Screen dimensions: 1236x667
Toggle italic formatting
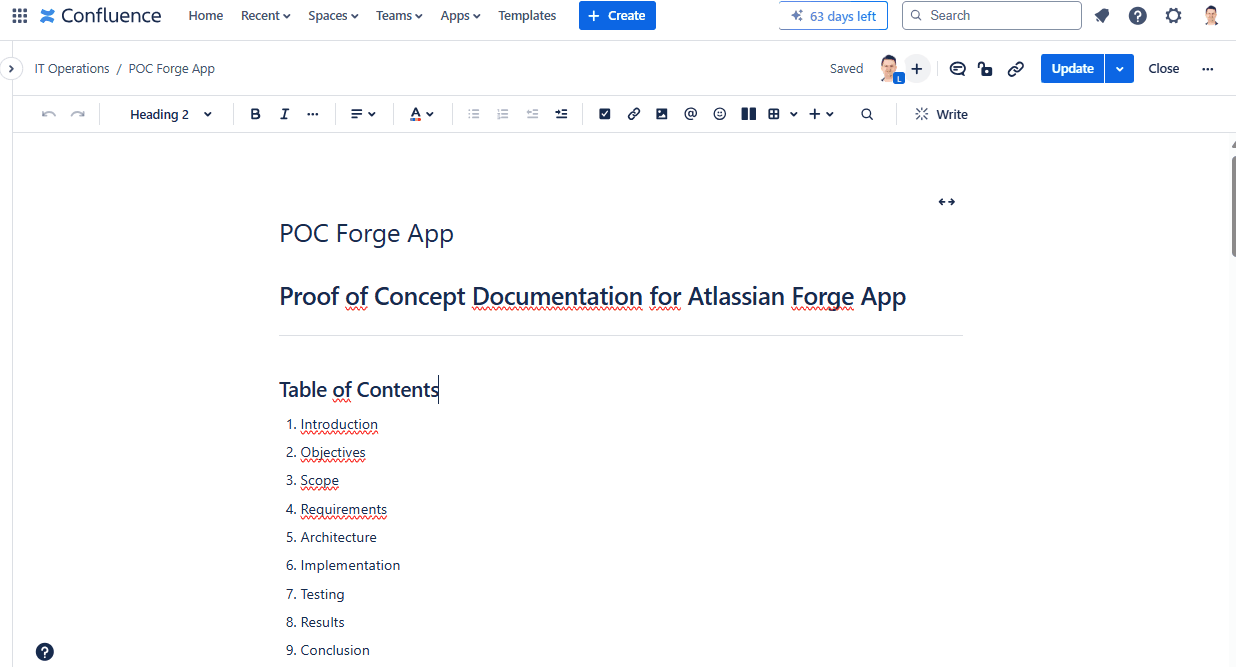tap(284, 114)
